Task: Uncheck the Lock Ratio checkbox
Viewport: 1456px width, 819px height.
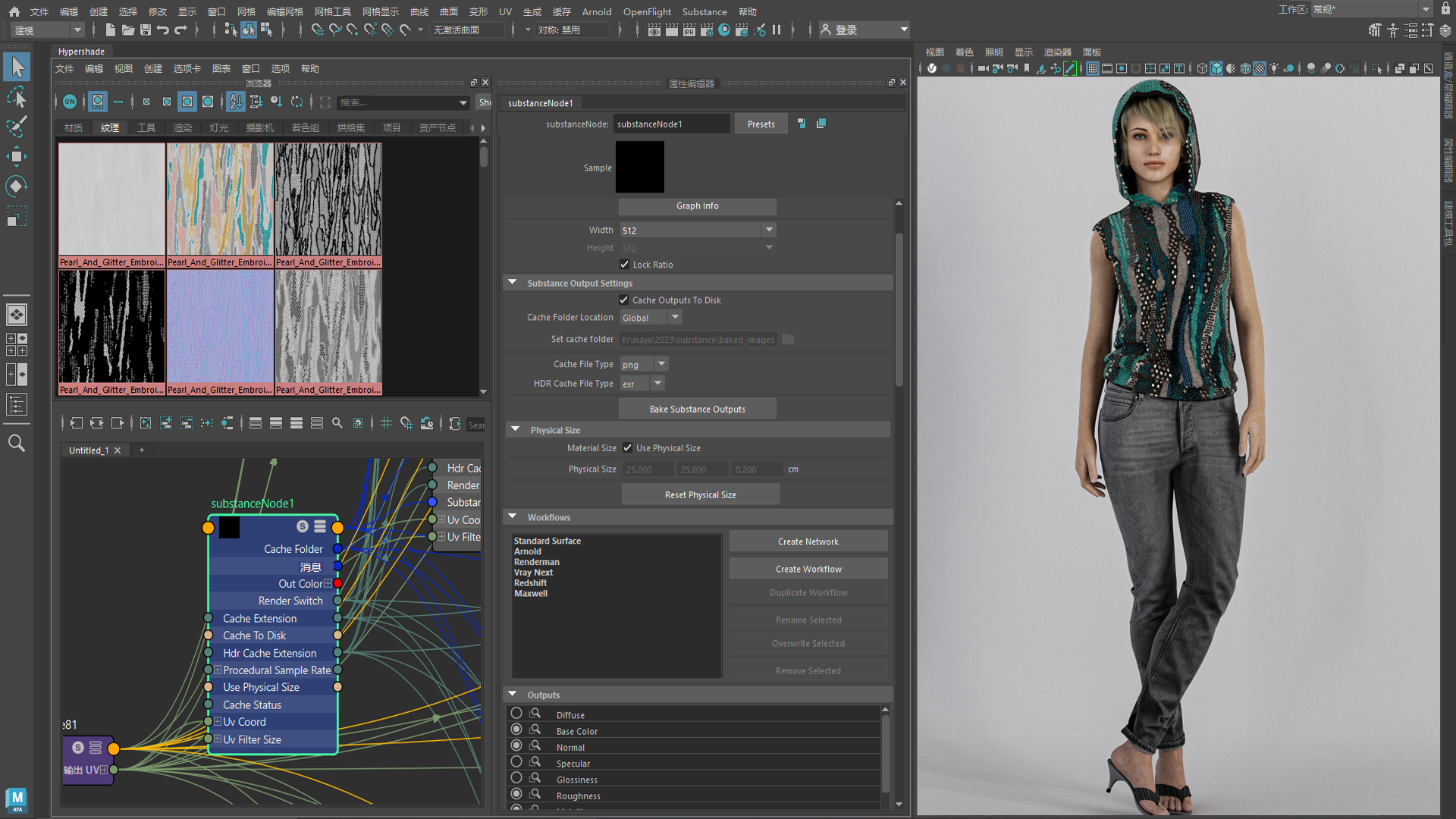Action: tap(625, 264)
